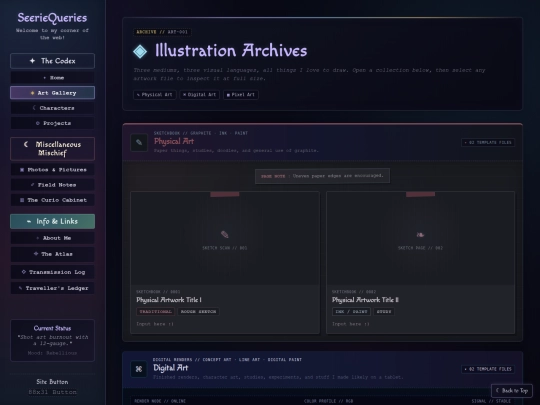Click Back to Top button

pos(512,391)
